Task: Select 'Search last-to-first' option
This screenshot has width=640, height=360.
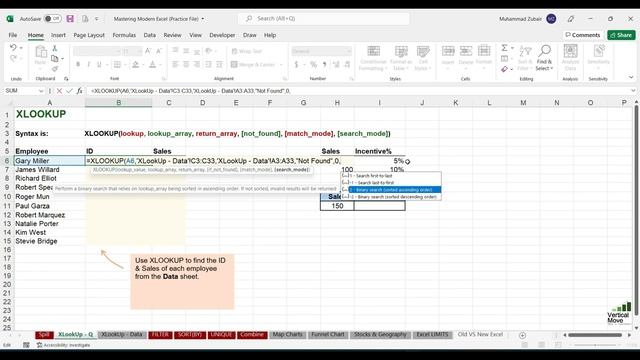Action: click(391, 183)
